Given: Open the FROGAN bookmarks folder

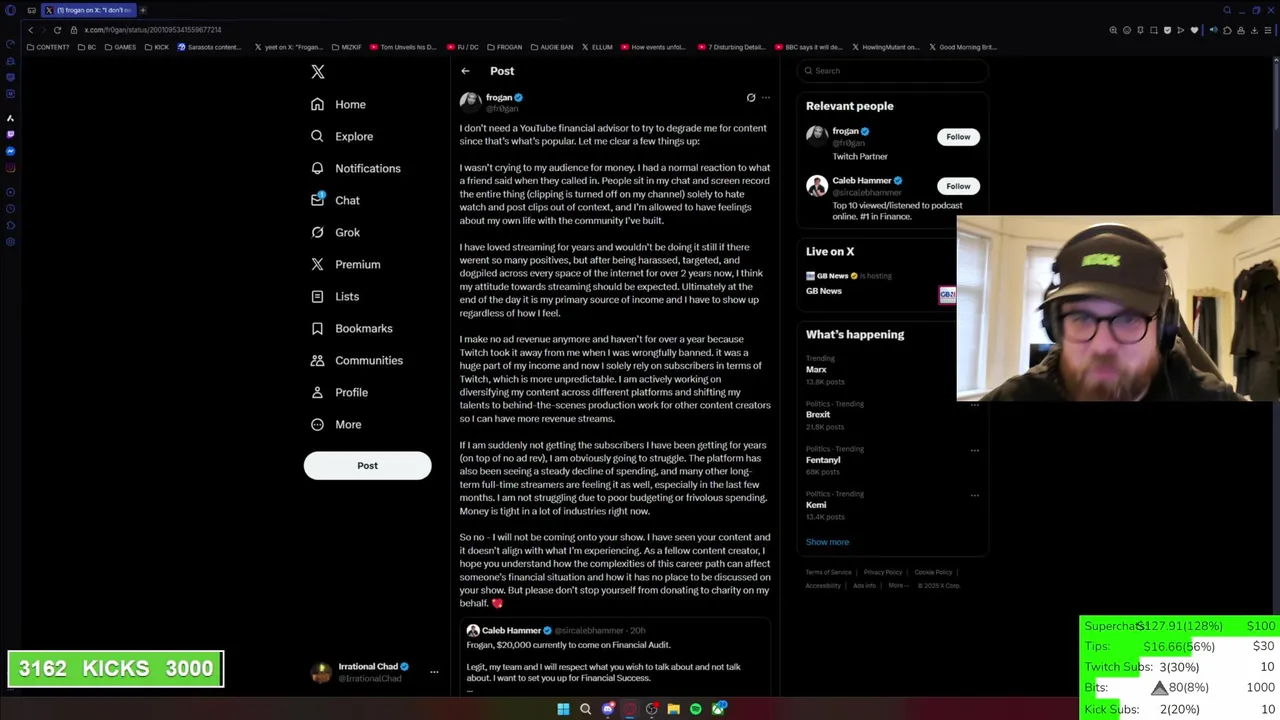Looking at the screenshot, I should pyautogui.click(x=505, y=47).
